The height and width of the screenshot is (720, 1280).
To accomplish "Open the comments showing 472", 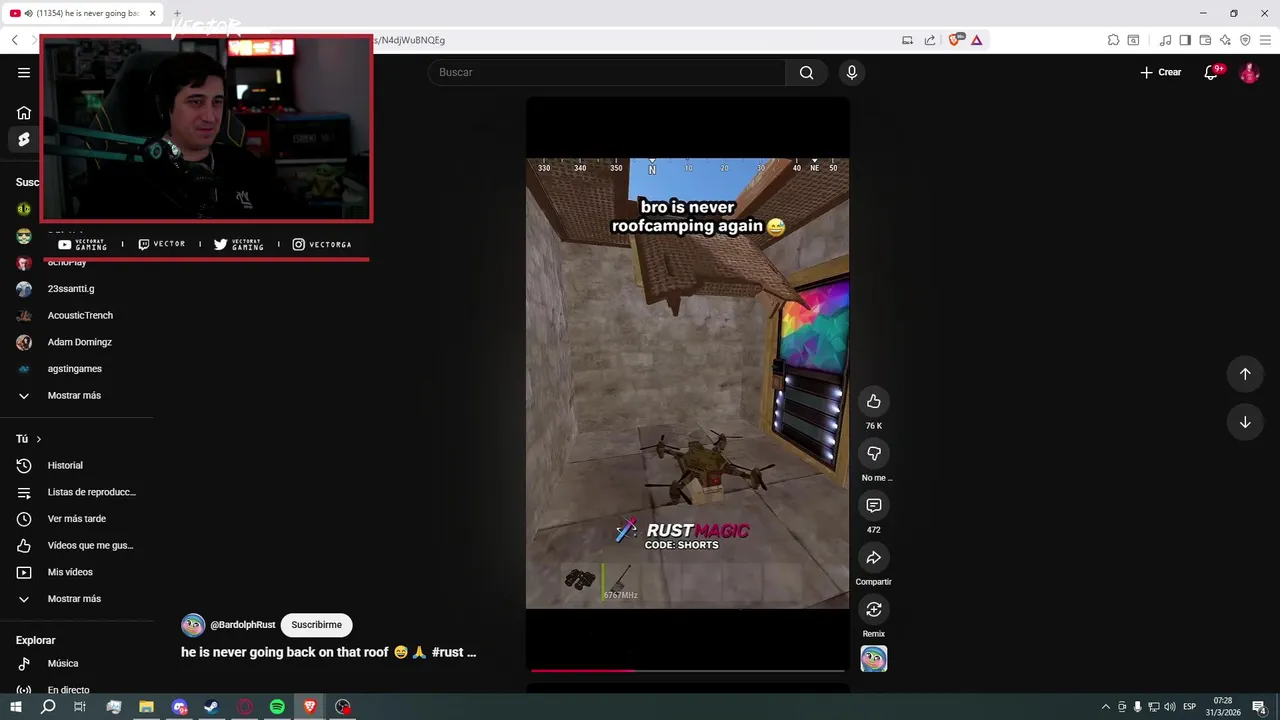I will [873, 505].
